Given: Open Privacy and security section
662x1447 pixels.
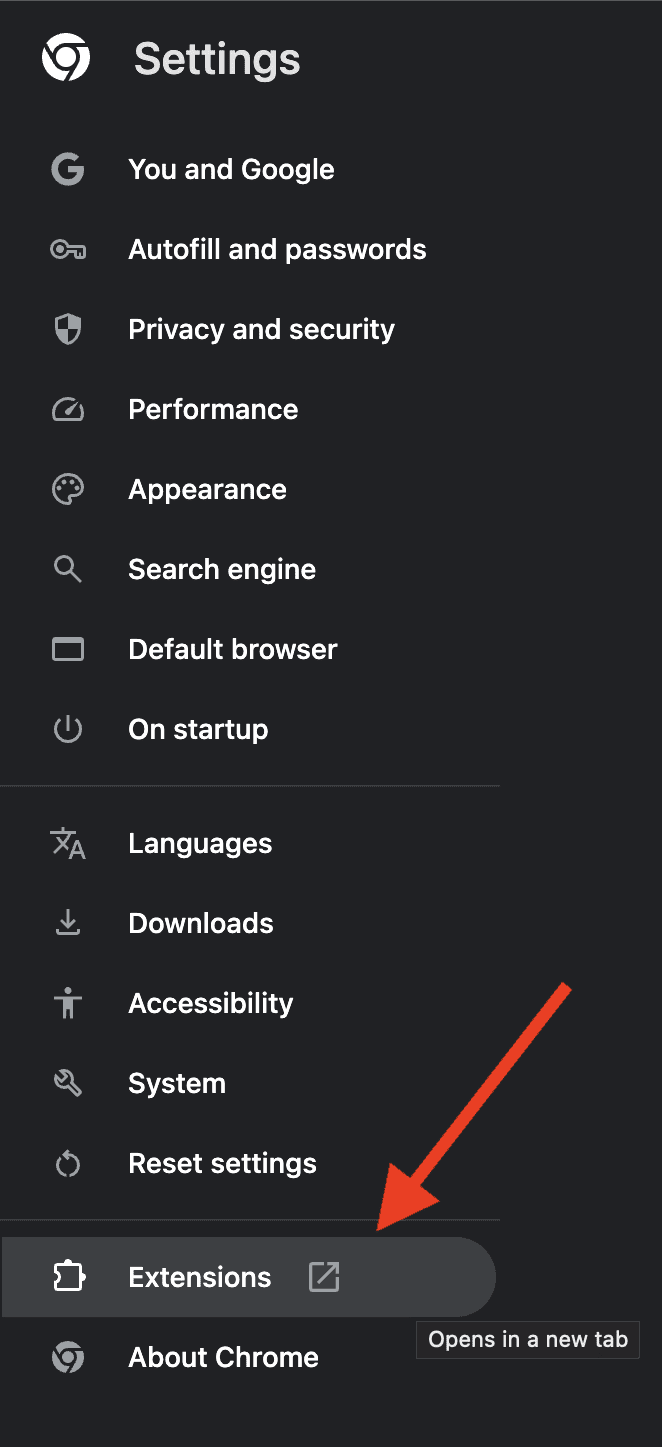Looking at the screenshot, I should pos(261,329).
